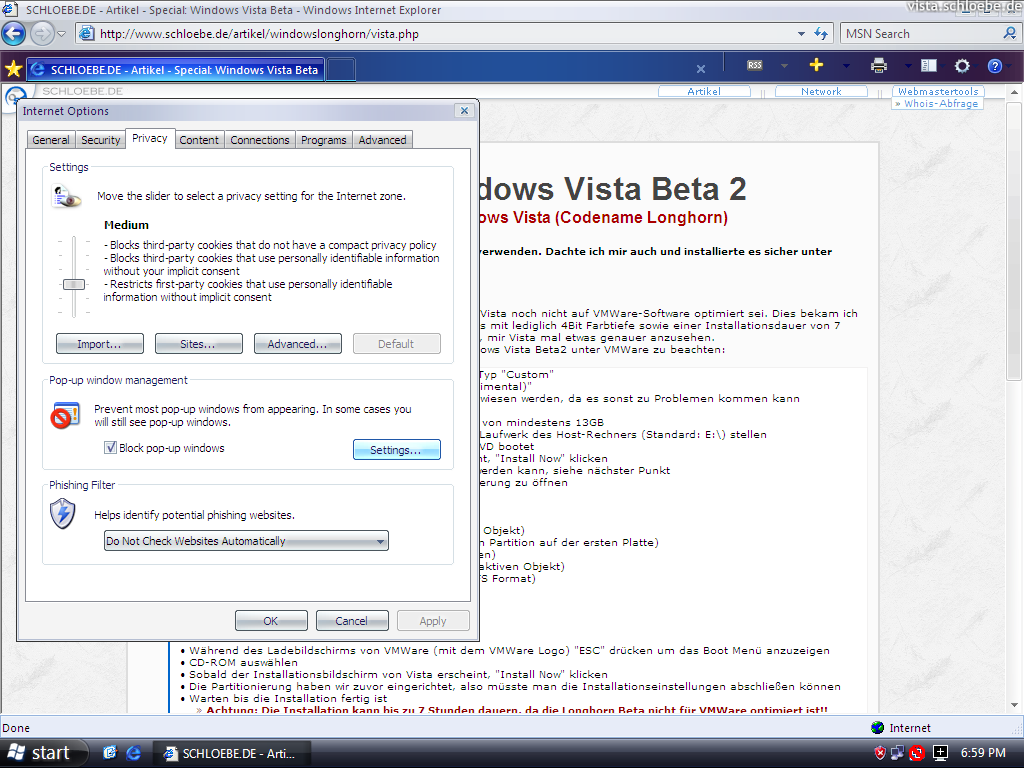Open the Network site navigation link

(x=821, y=91)
